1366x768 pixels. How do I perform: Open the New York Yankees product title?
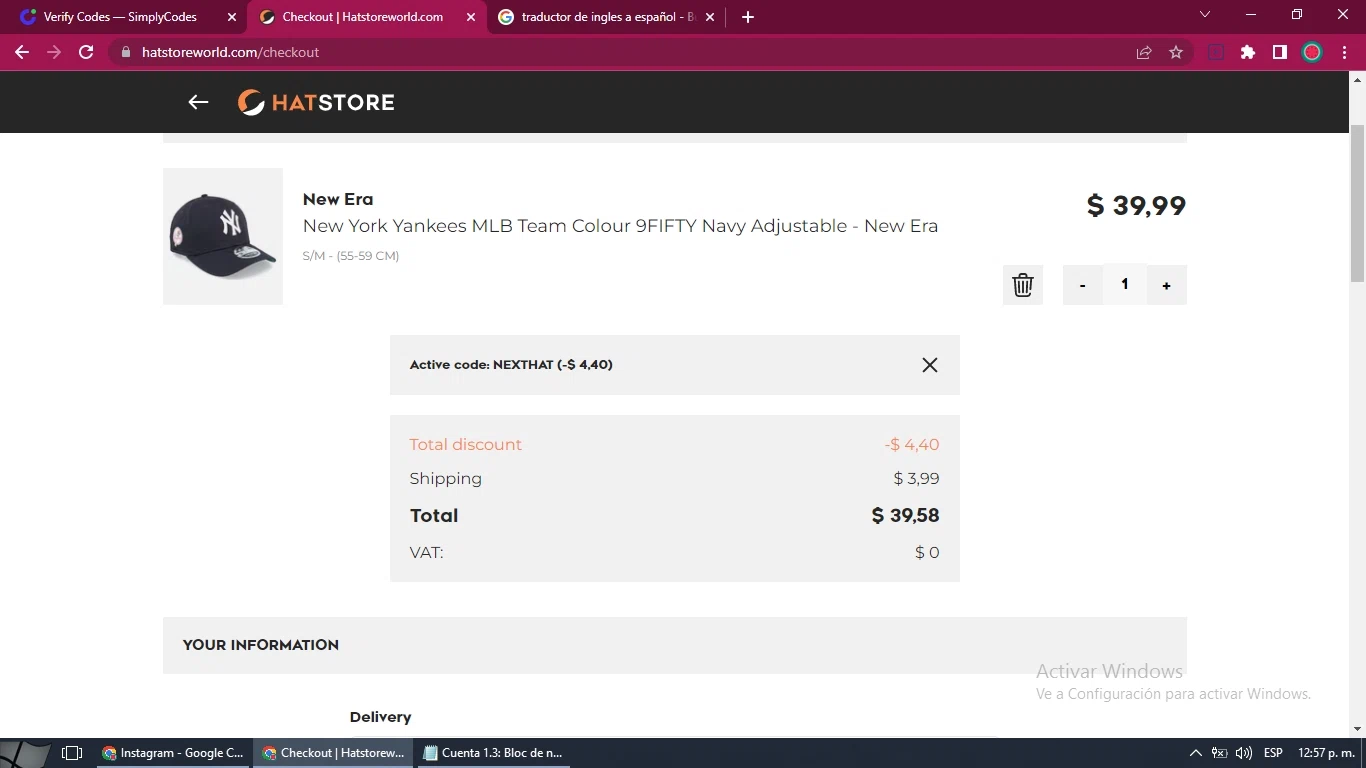[x=620, y=226]
